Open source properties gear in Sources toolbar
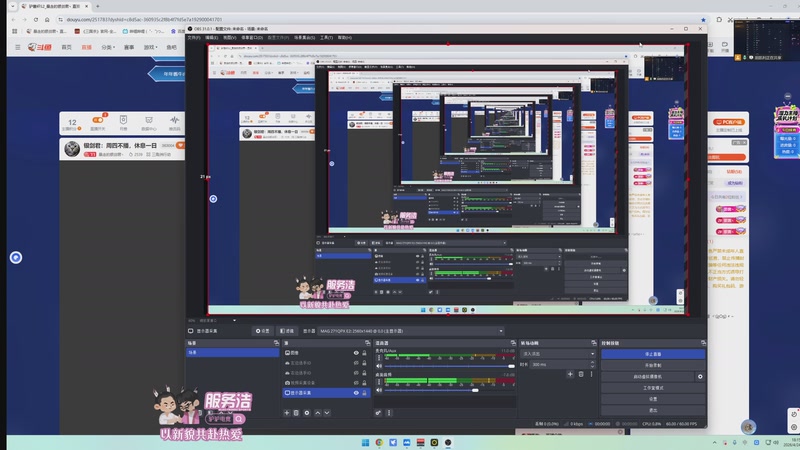Screen dimensions: 800x450 [307, 413]
